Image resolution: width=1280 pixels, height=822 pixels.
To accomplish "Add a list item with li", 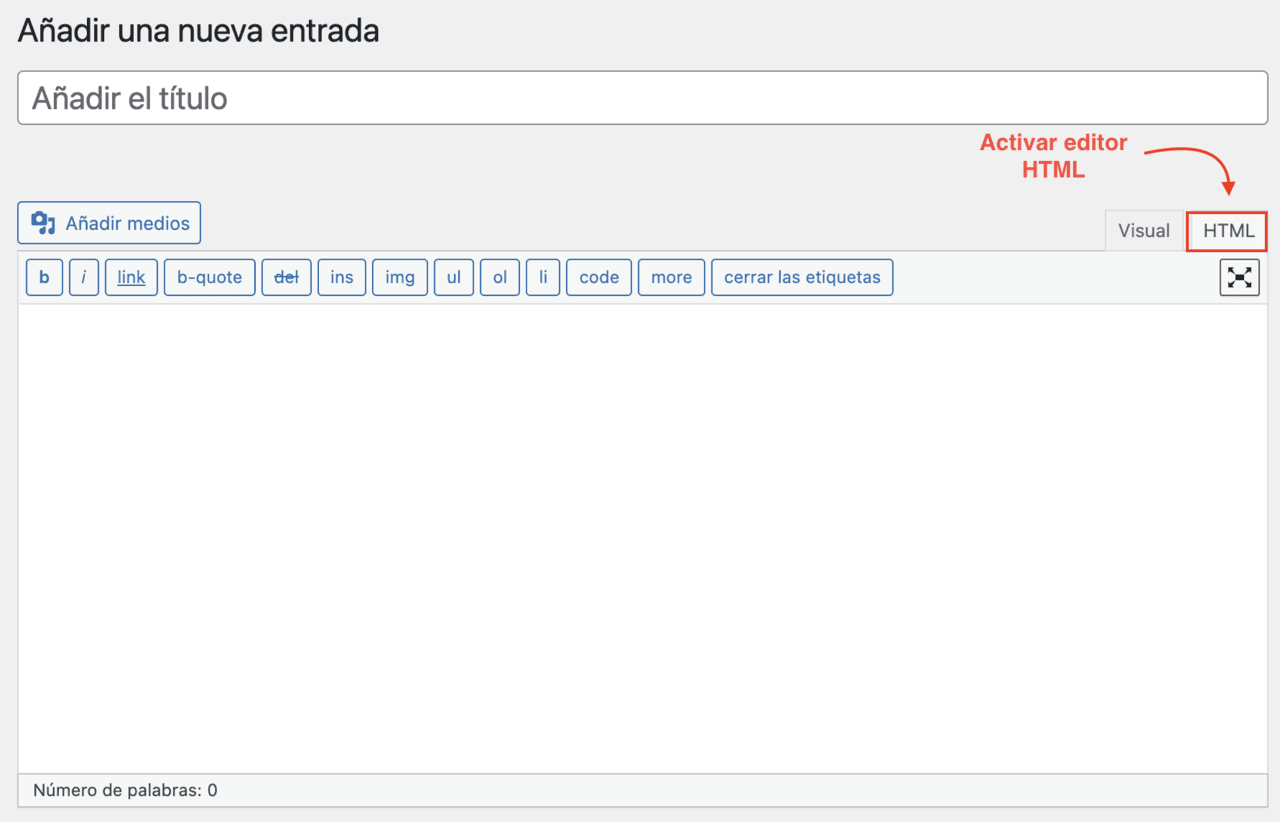I will (x=542, y=277).
